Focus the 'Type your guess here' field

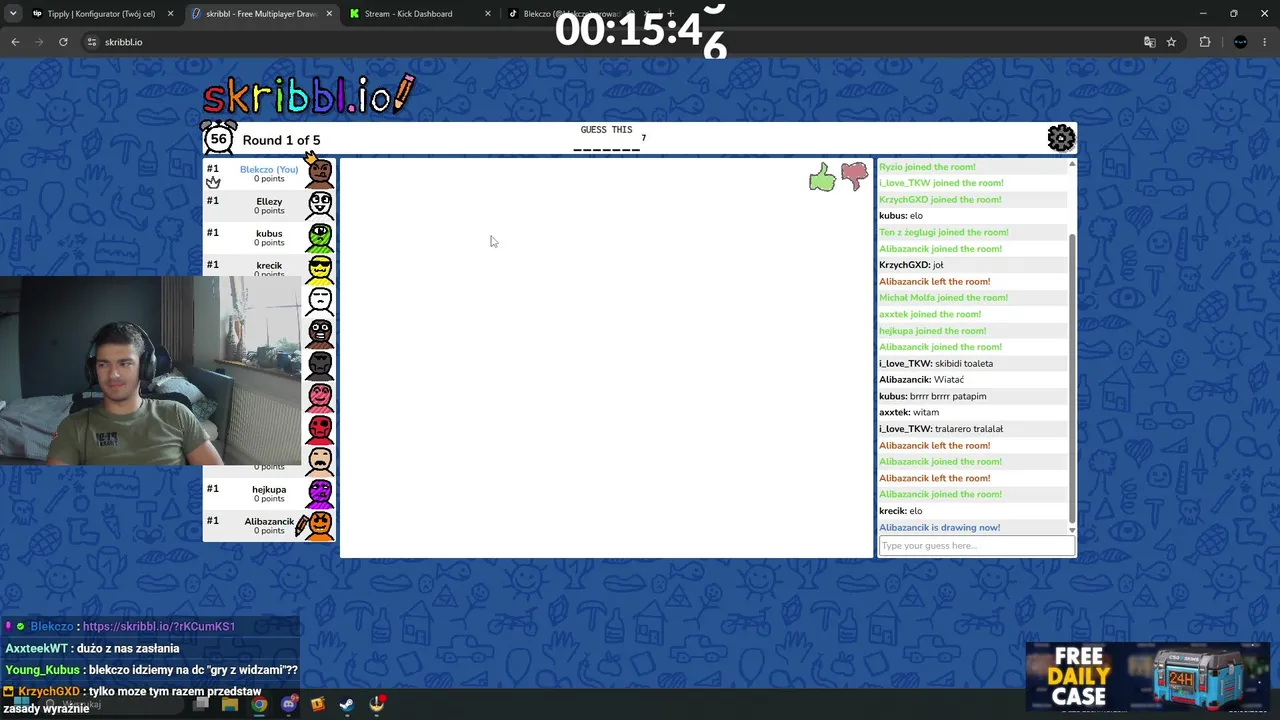click(x=977, y=546)
